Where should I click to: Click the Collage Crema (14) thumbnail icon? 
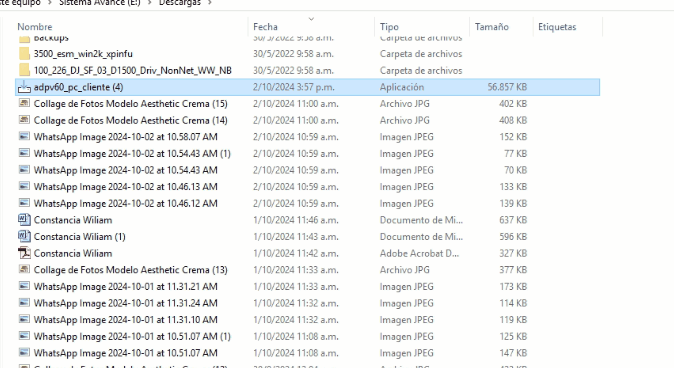click(x=25, y=120)
